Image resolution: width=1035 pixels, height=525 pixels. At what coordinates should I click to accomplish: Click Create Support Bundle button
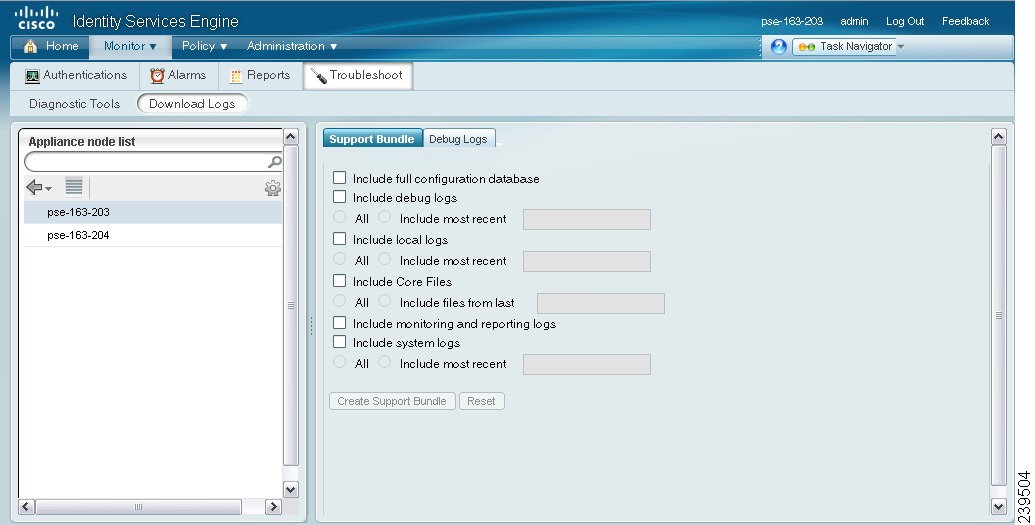pyautogui.click(x=392, y=401)
